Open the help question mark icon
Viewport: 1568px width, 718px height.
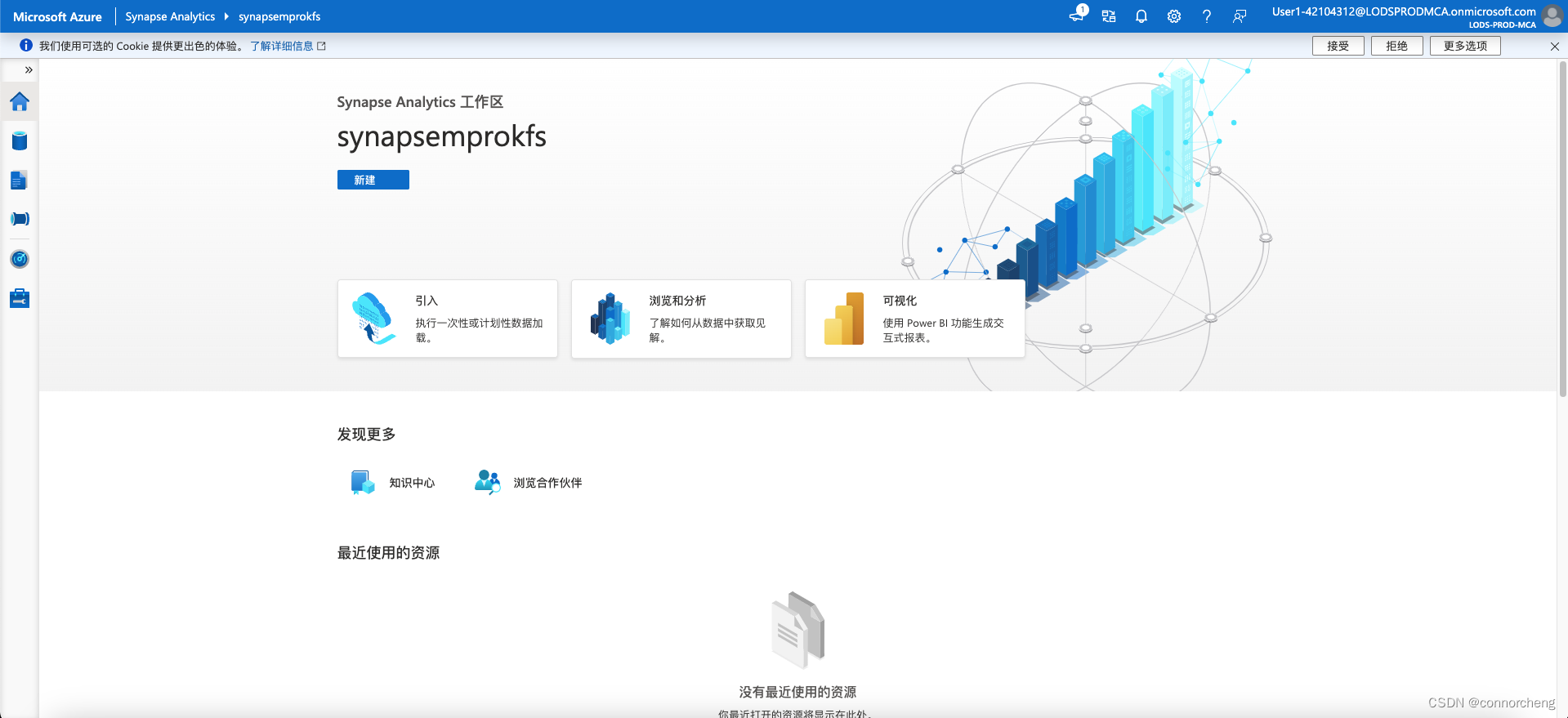click(1207, 16)
